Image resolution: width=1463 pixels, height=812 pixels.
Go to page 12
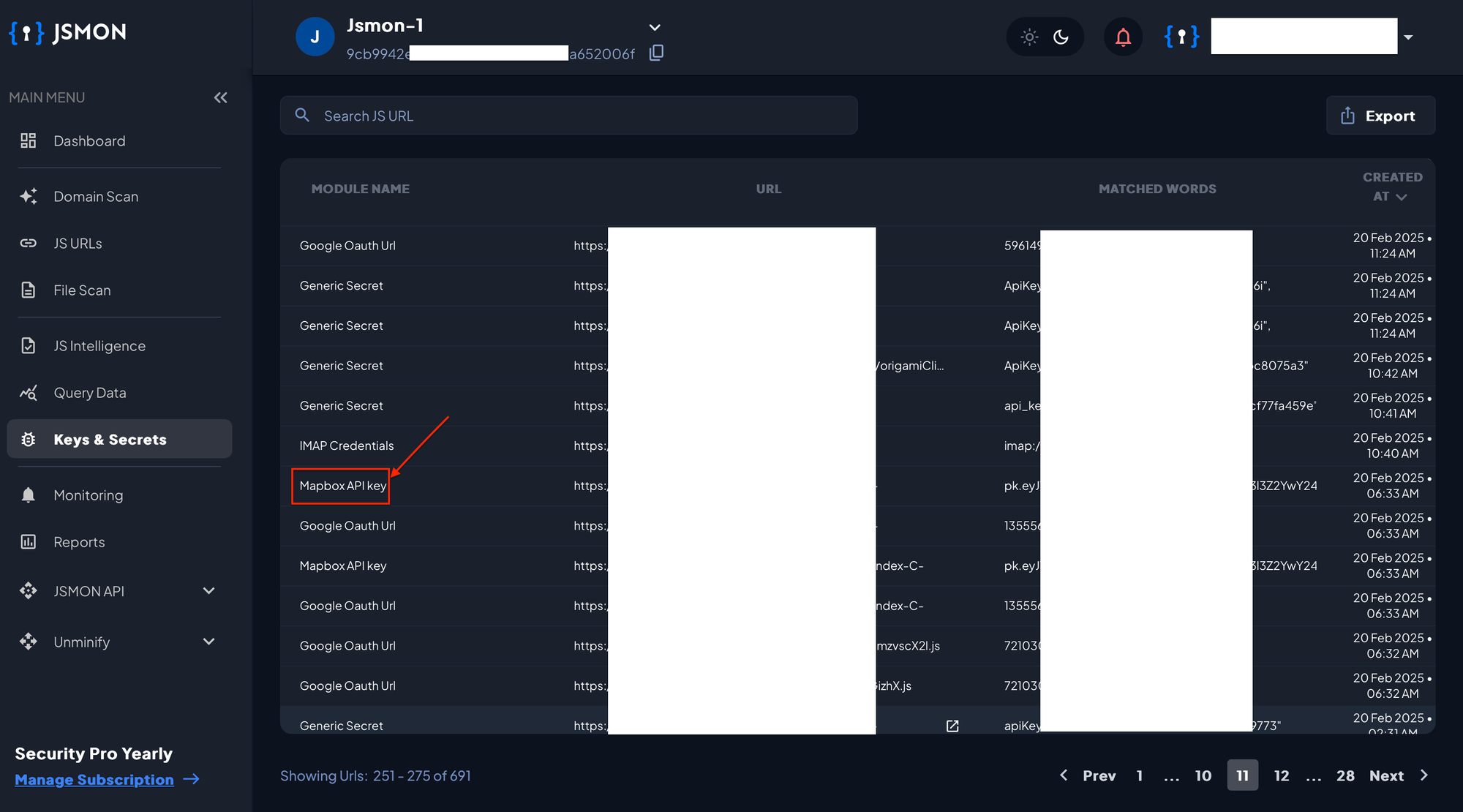pyautogui.click(x=1282, y=776)
